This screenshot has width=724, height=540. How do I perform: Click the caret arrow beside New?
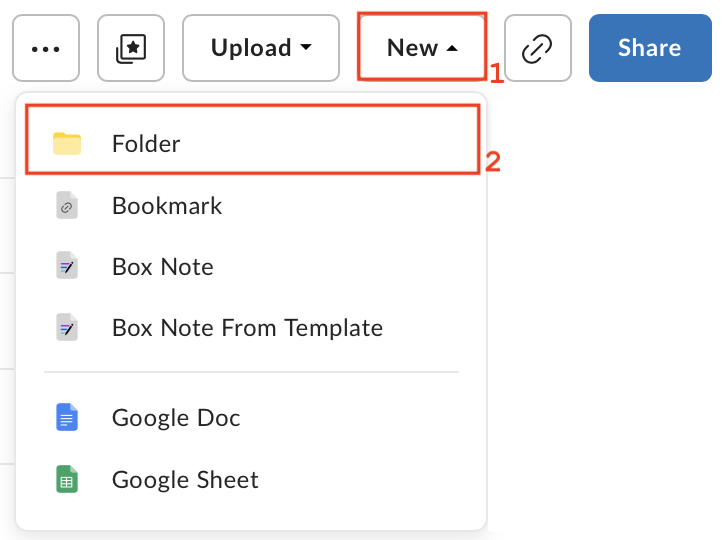(452, 48)
